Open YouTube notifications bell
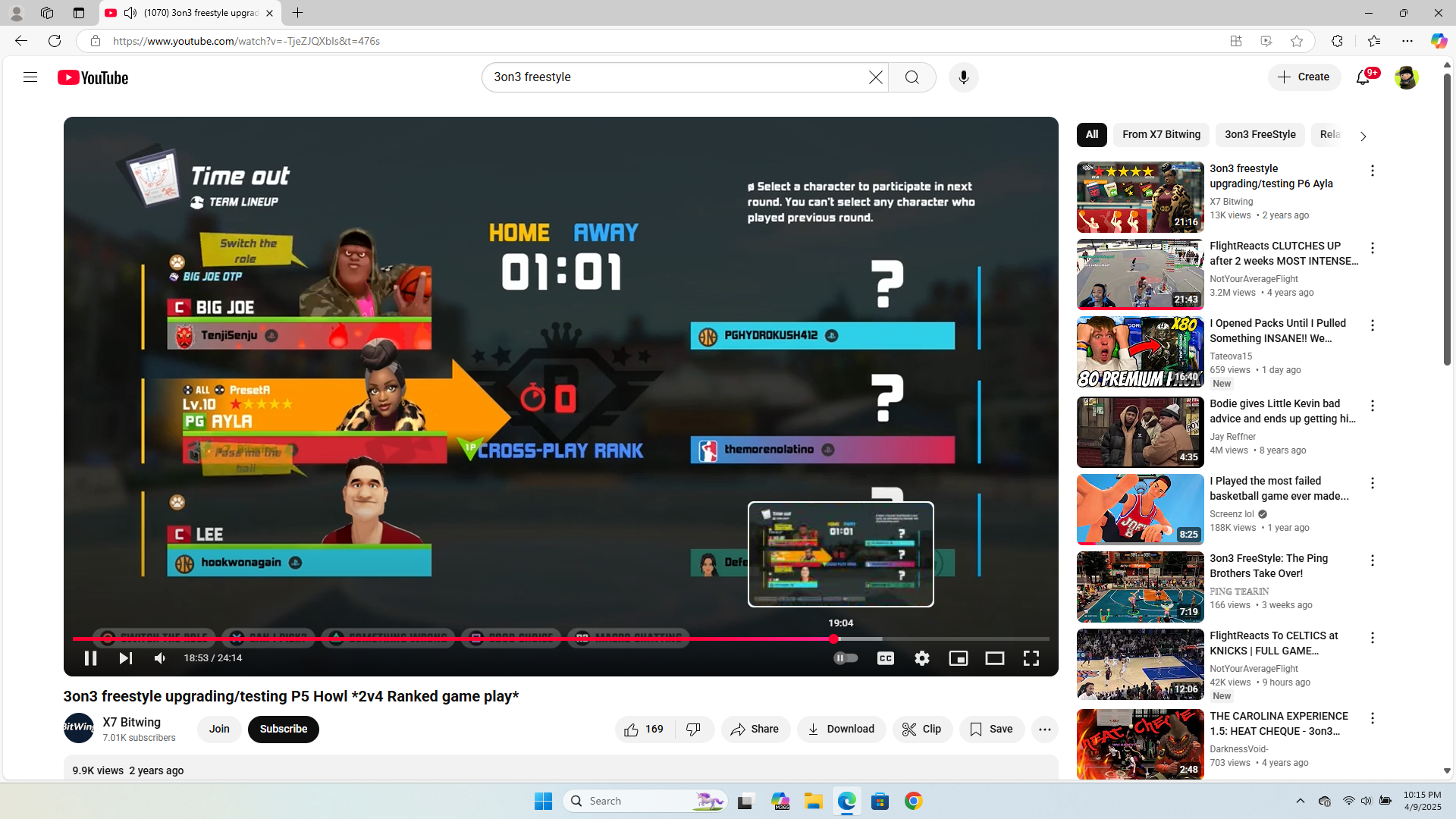 1363,77
